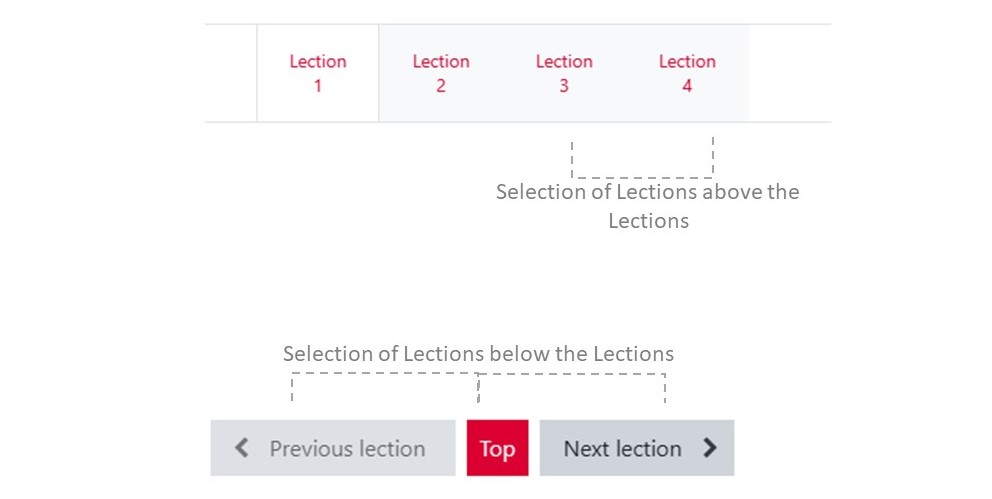Click the number 4 in the fourth tab
The width and height of the screenshot is (992, 499).
[x=687, y=86]
